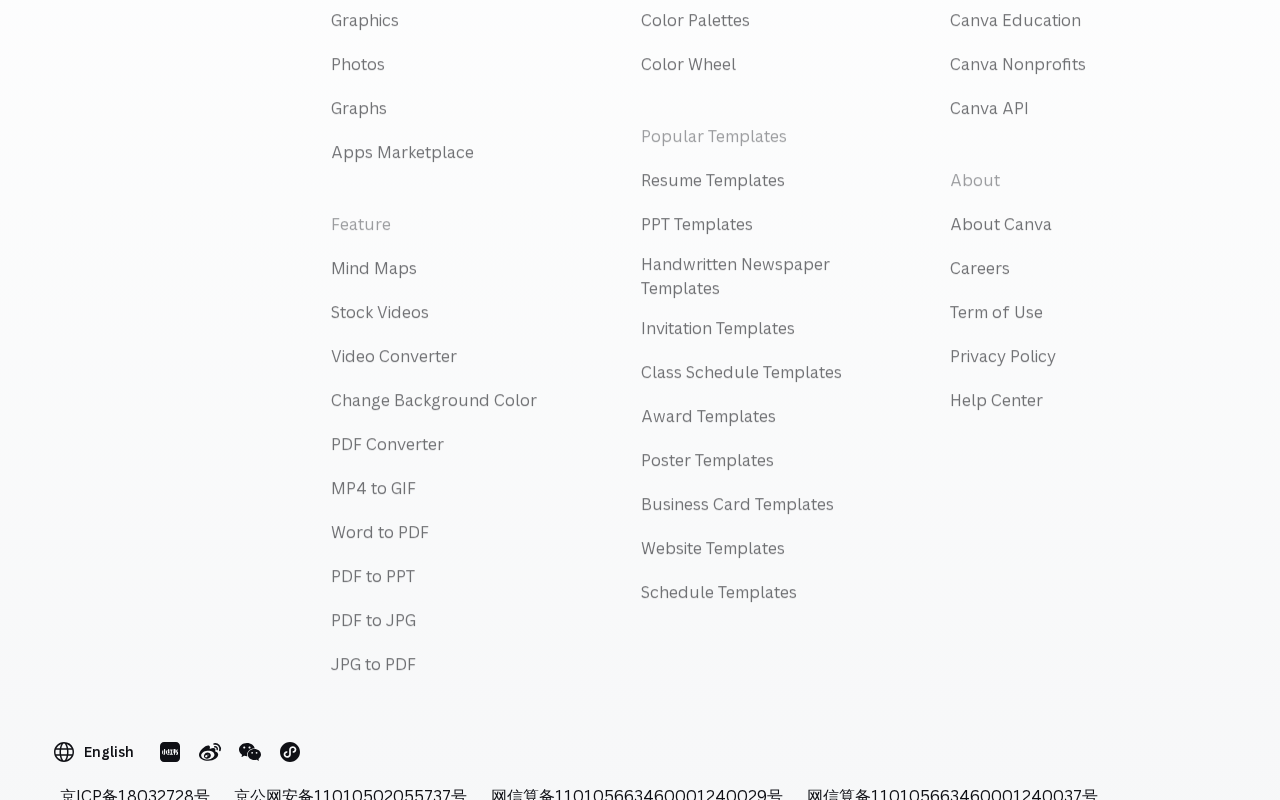Go to Photos page
1280x800 pixels.
(x=358, y=64)
